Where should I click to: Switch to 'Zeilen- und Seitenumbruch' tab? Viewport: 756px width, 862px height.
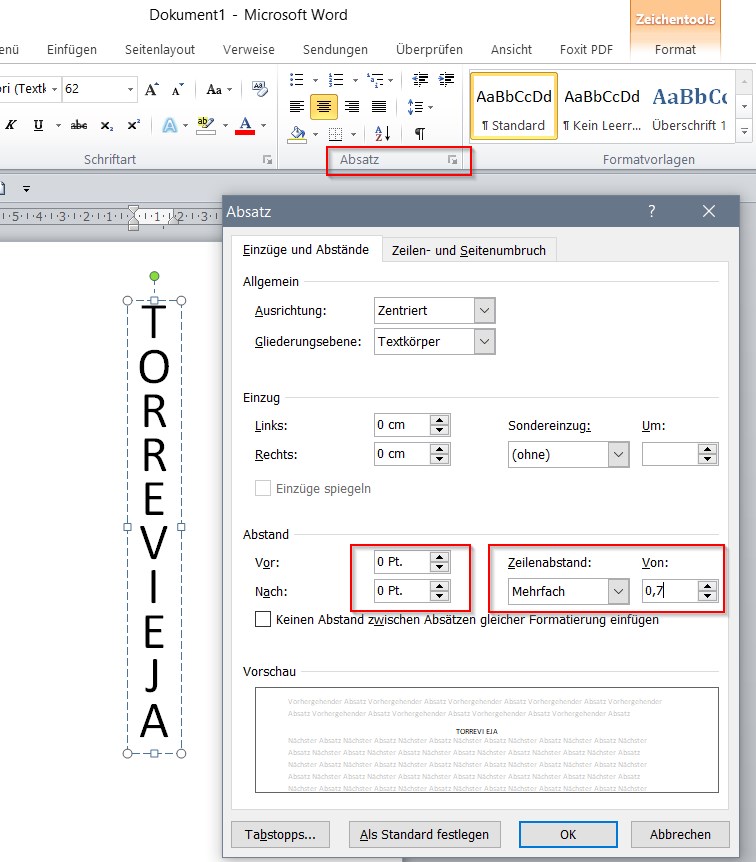[469, 250]
